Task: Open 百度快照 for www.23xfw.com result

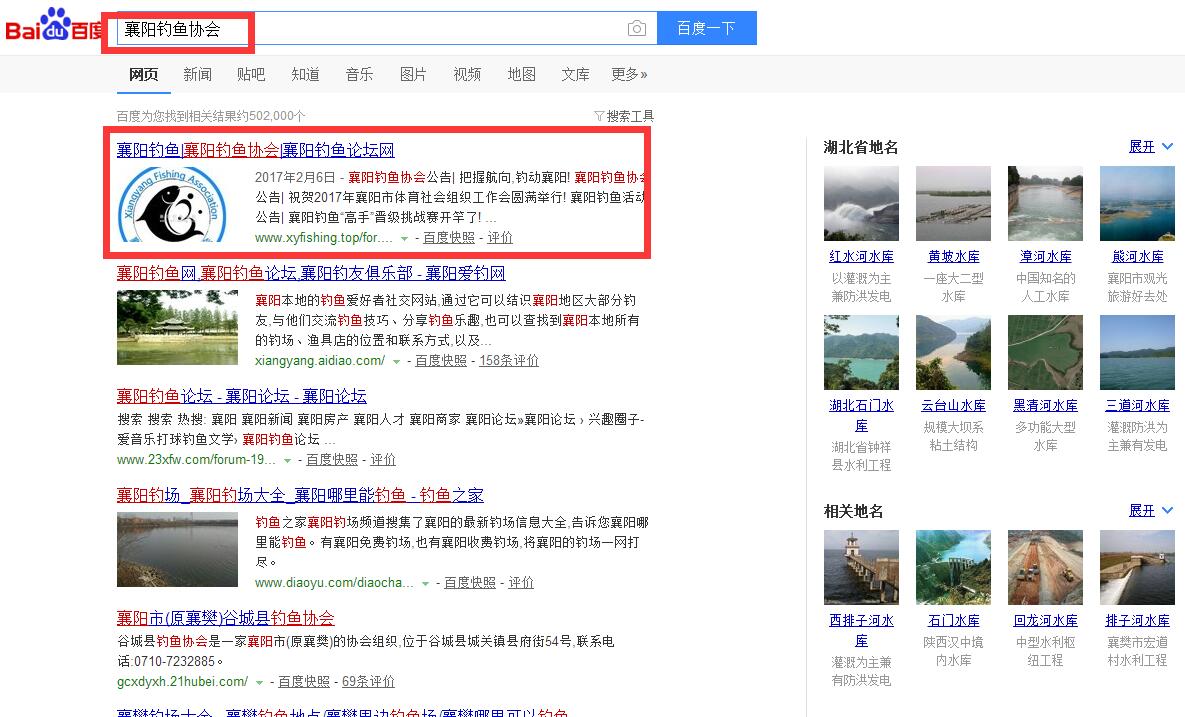Action: coord(332,460)
